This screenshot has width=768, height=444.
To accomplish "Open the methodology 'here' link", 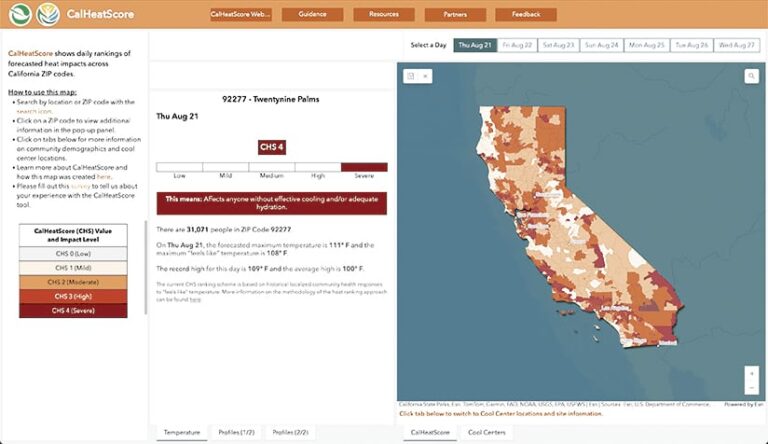I will click(x=195, y=299).
